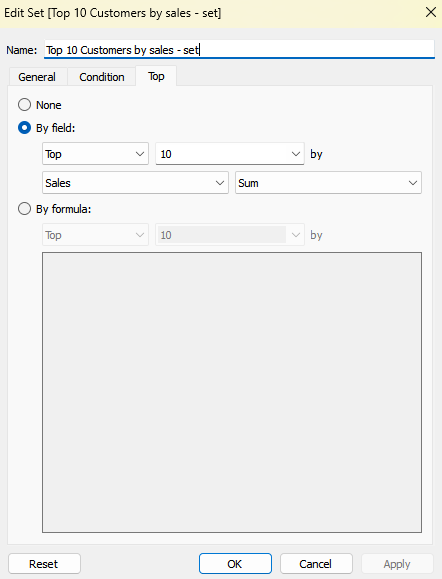442x579 pixels.
Task: Close the Edit Set dialog
Action: coord(431,13)
